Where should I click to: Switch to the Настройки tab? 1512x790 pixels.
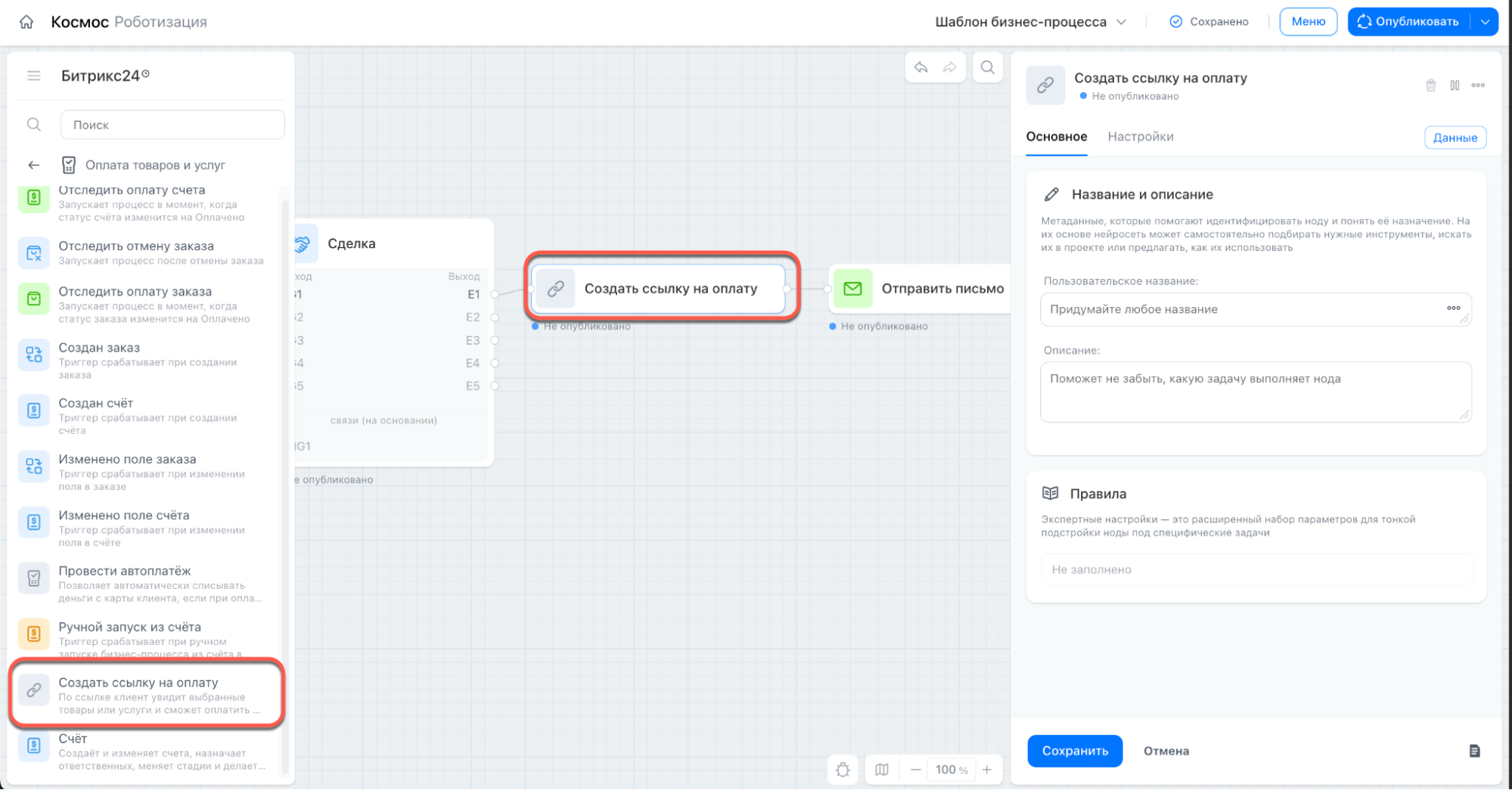pos(1141,137)
